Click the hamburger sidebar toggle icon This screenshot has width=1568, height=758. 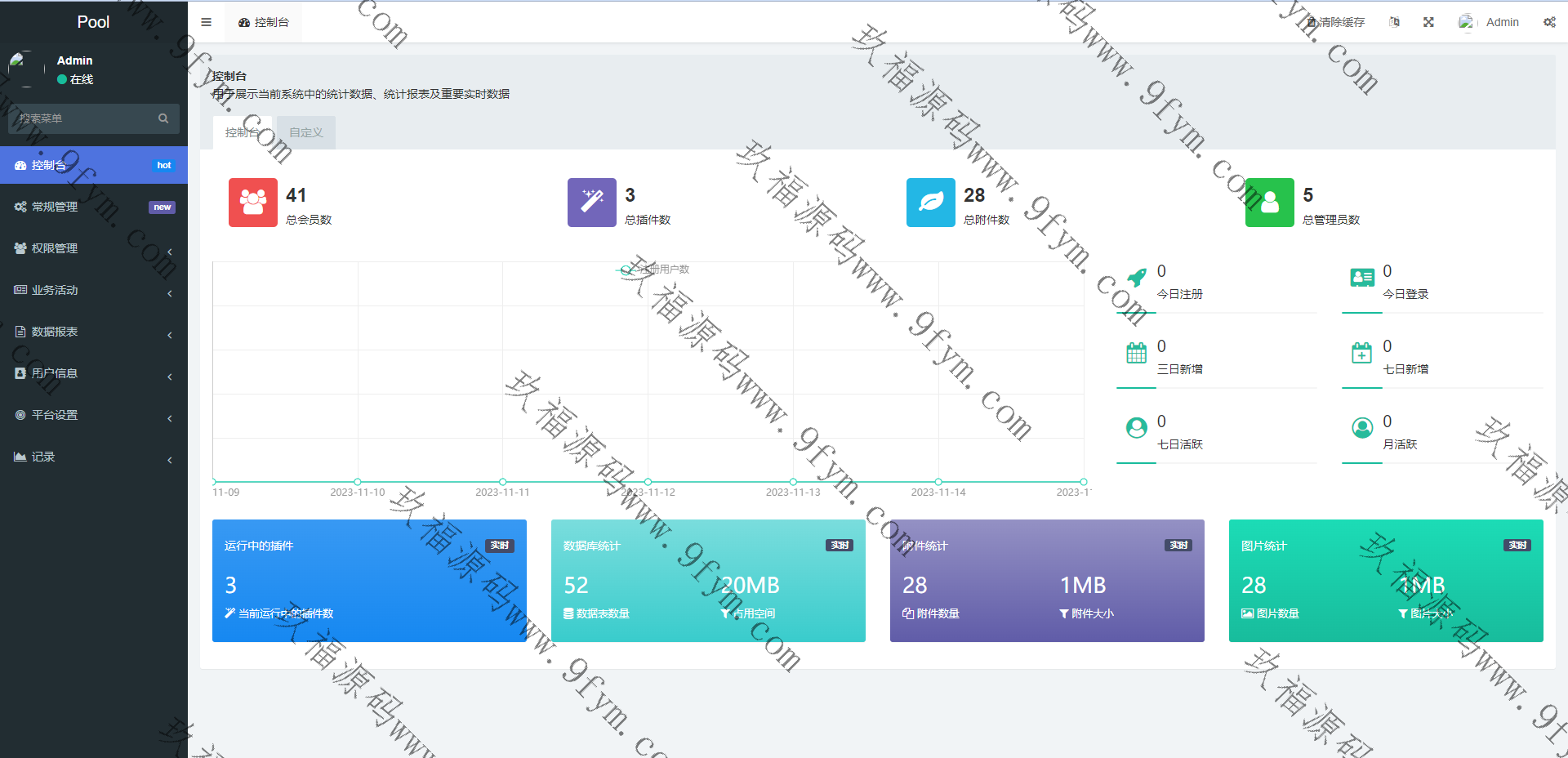coord(206,22)
